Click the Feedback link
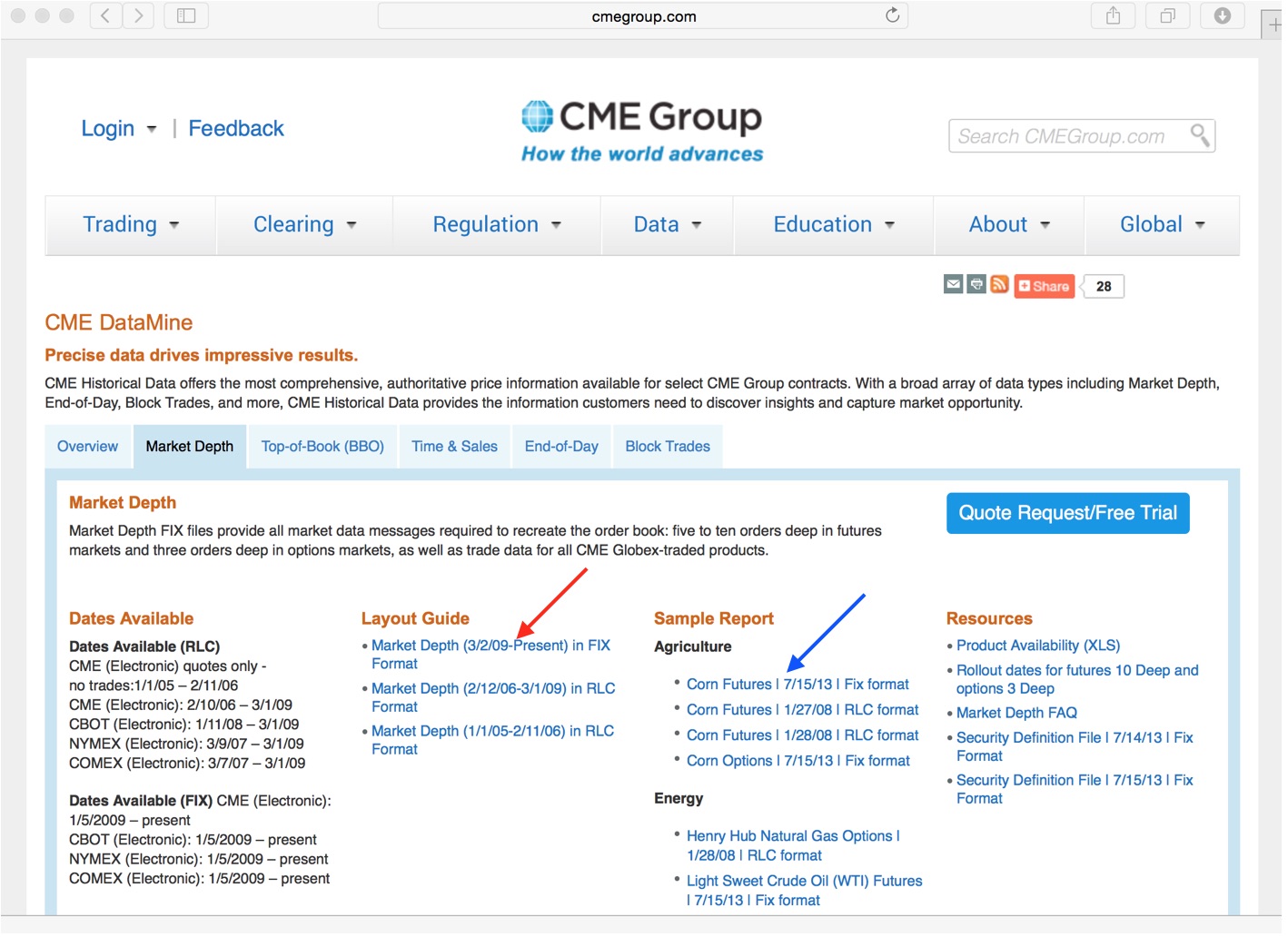The width and height of the screenshot is (1288, 937). 236,129
